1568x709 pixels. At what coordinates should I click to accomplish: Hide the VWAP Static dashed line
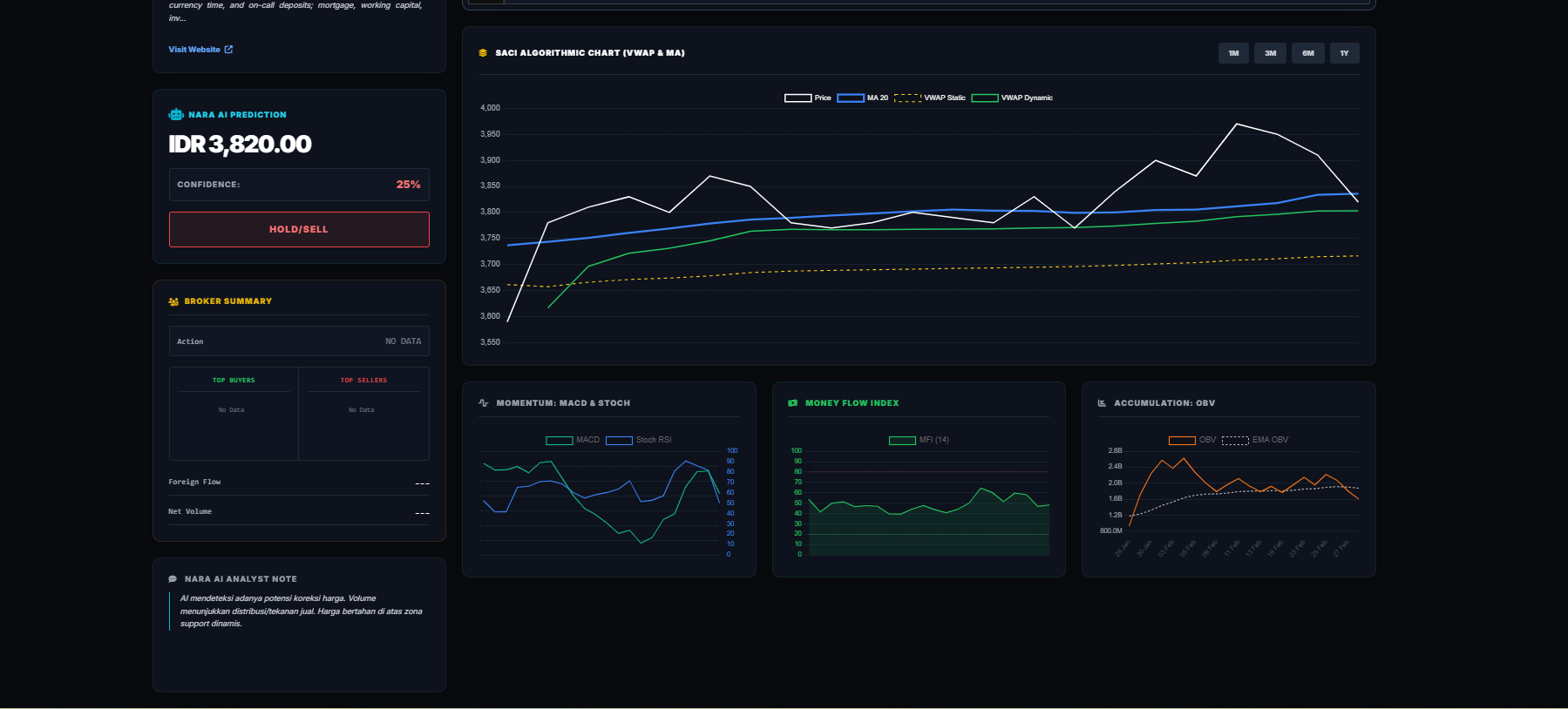[929, 98]
